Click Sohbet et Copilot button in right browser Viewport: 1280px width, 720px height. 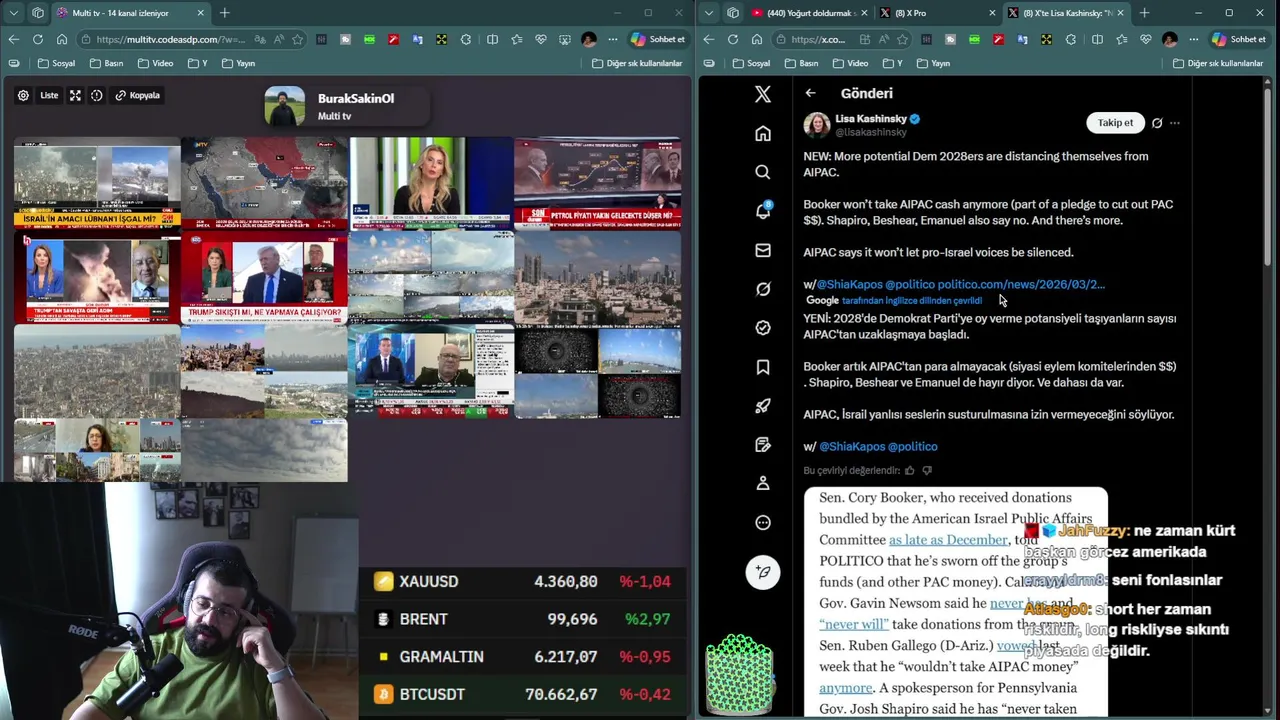[1239, 39]
